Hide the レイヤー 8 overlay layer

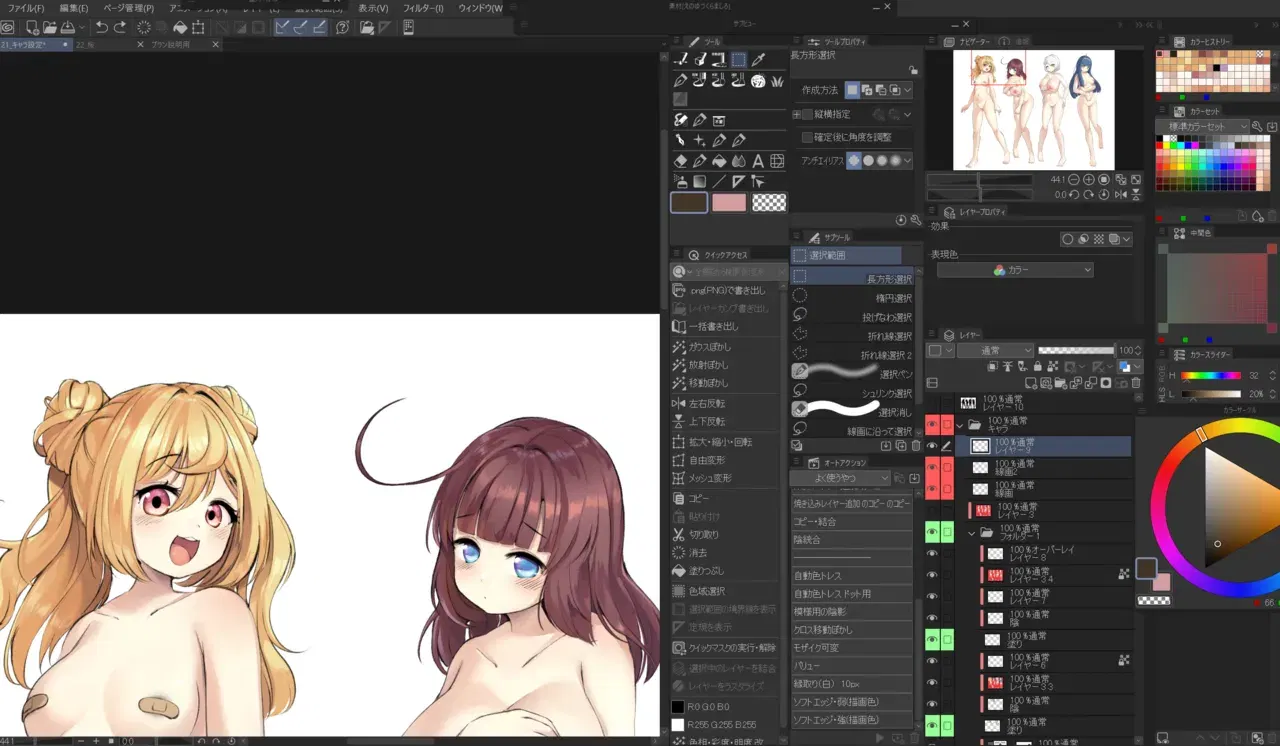932,553
